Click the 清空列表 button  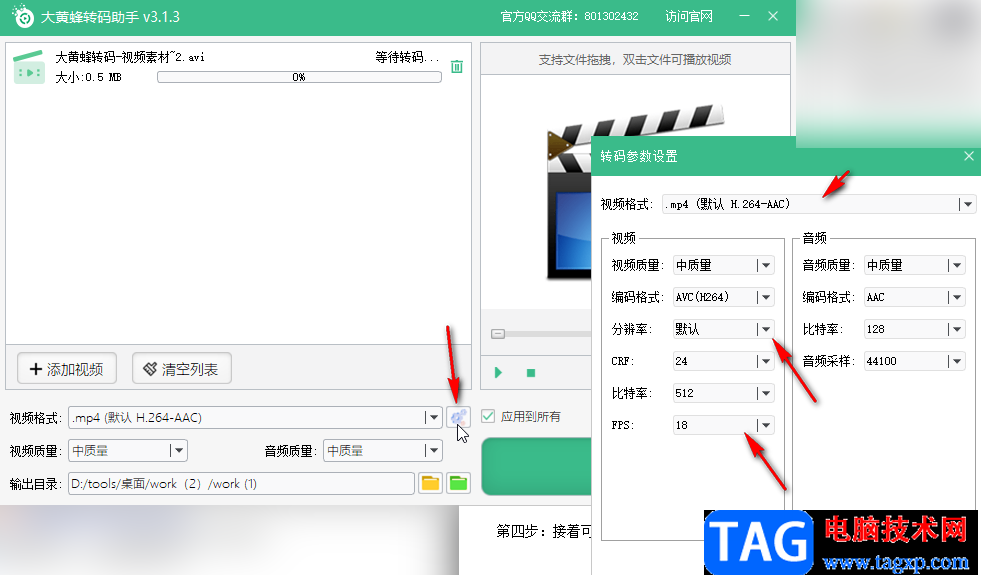click(182, 369)
